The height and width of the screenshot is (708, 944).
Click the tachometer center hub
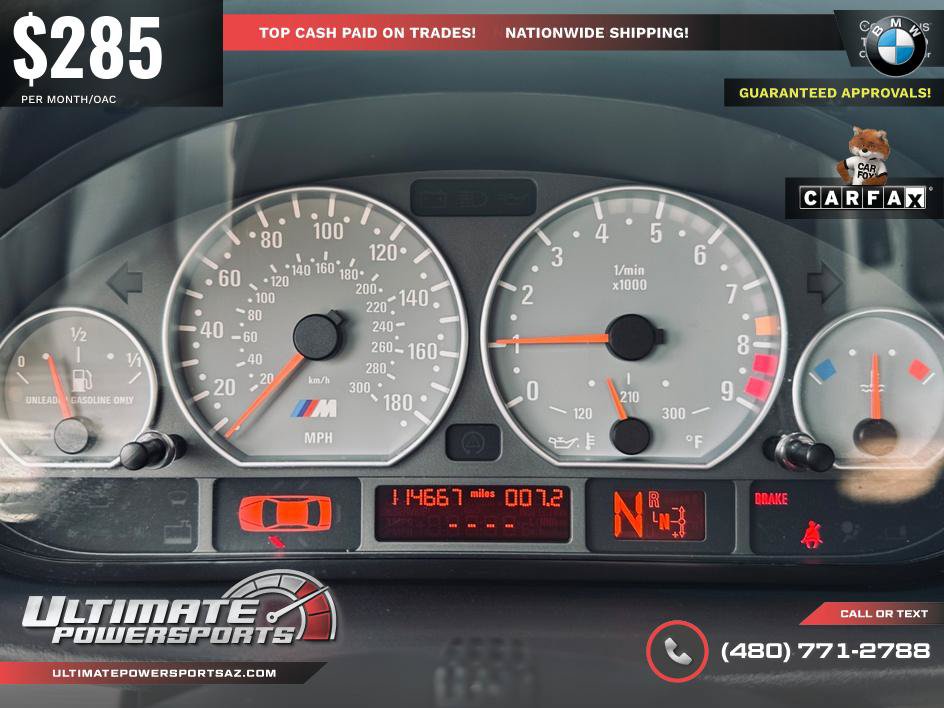632,337
